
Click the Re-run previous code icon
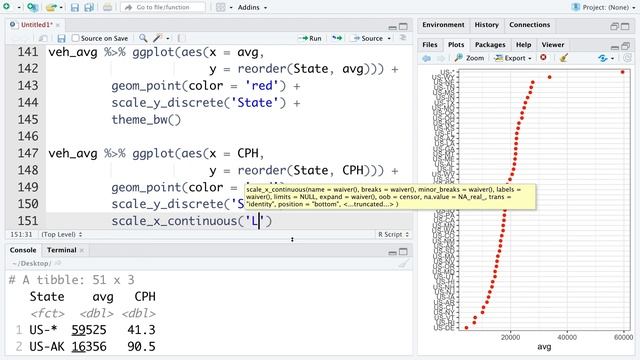[337, 38]
